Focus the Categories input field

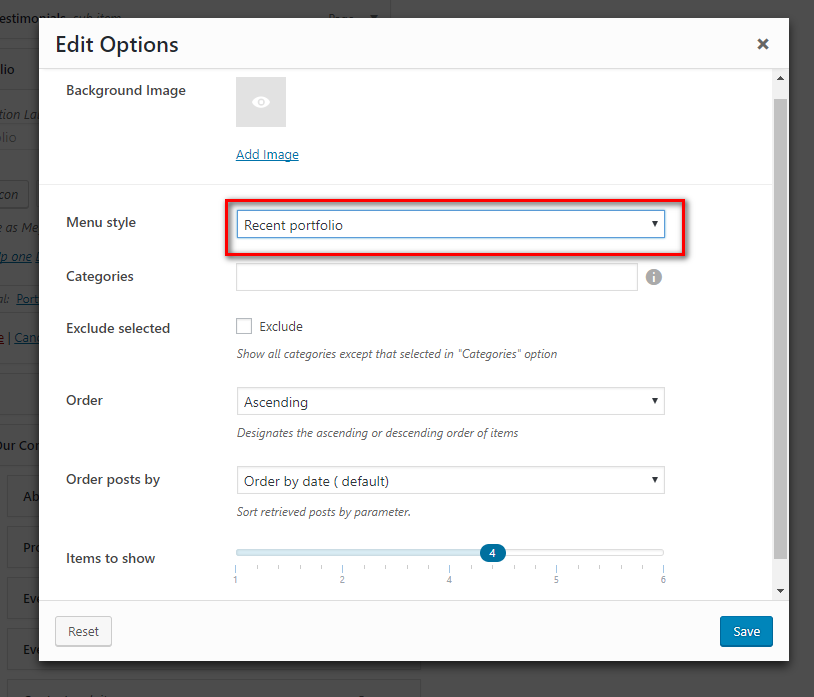click(x=436, y=277)
